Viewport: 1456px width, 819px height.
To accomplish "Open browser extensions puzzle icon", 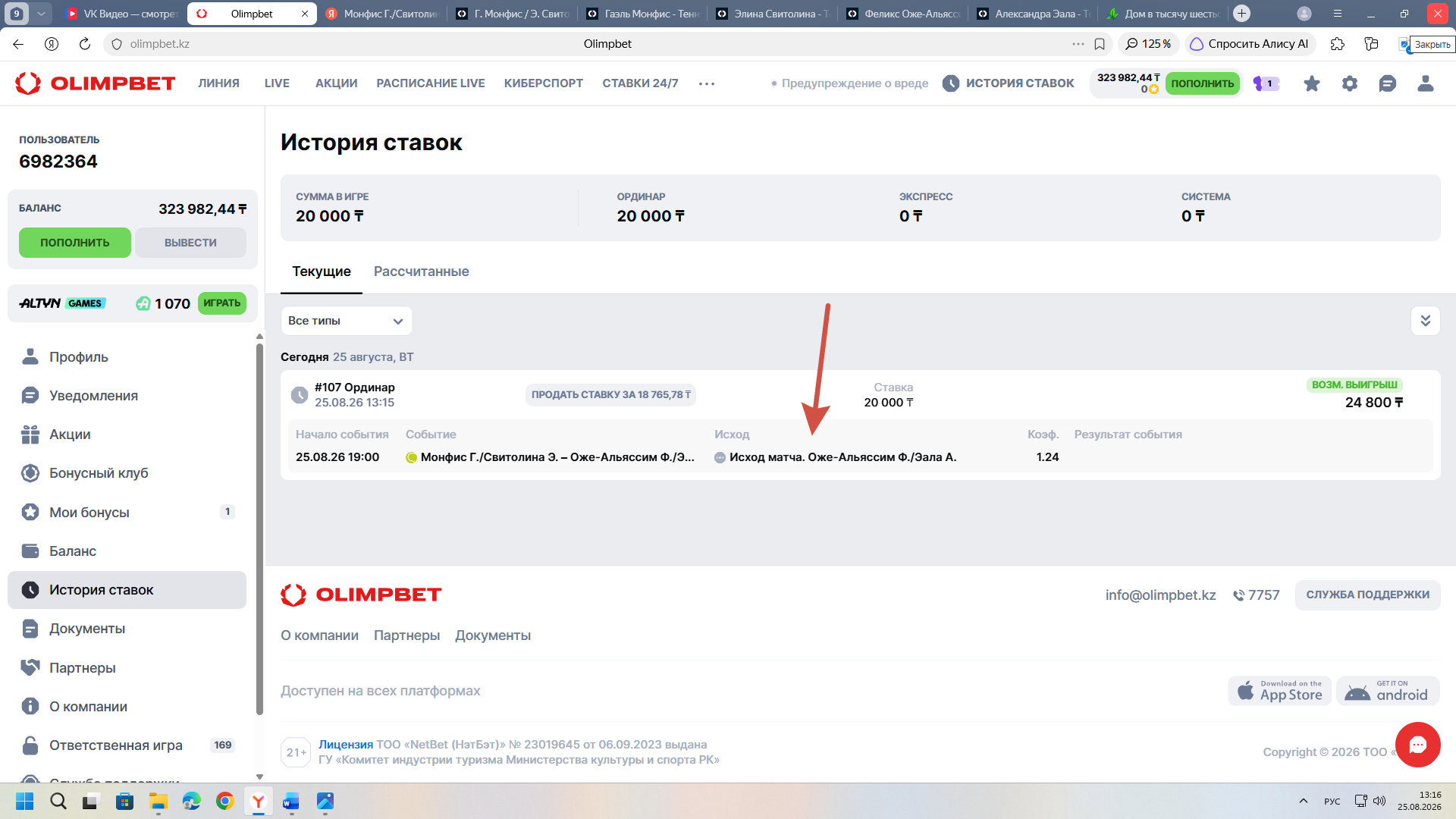I will tap(1338, 44).
